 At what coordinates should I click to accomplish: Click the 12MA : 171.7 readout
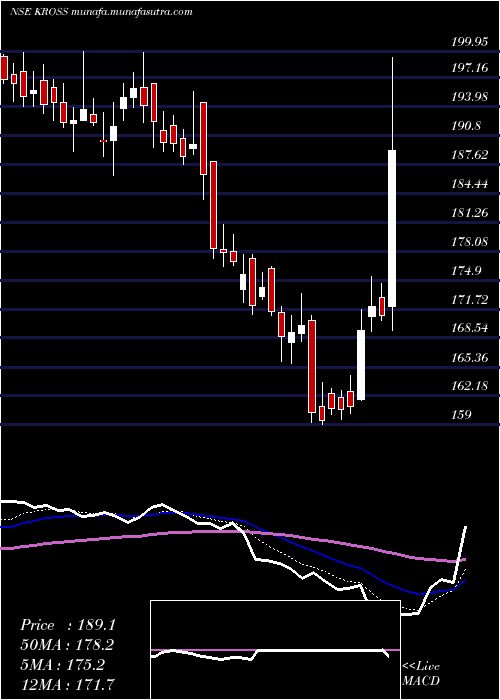click(x=67, y=684)
